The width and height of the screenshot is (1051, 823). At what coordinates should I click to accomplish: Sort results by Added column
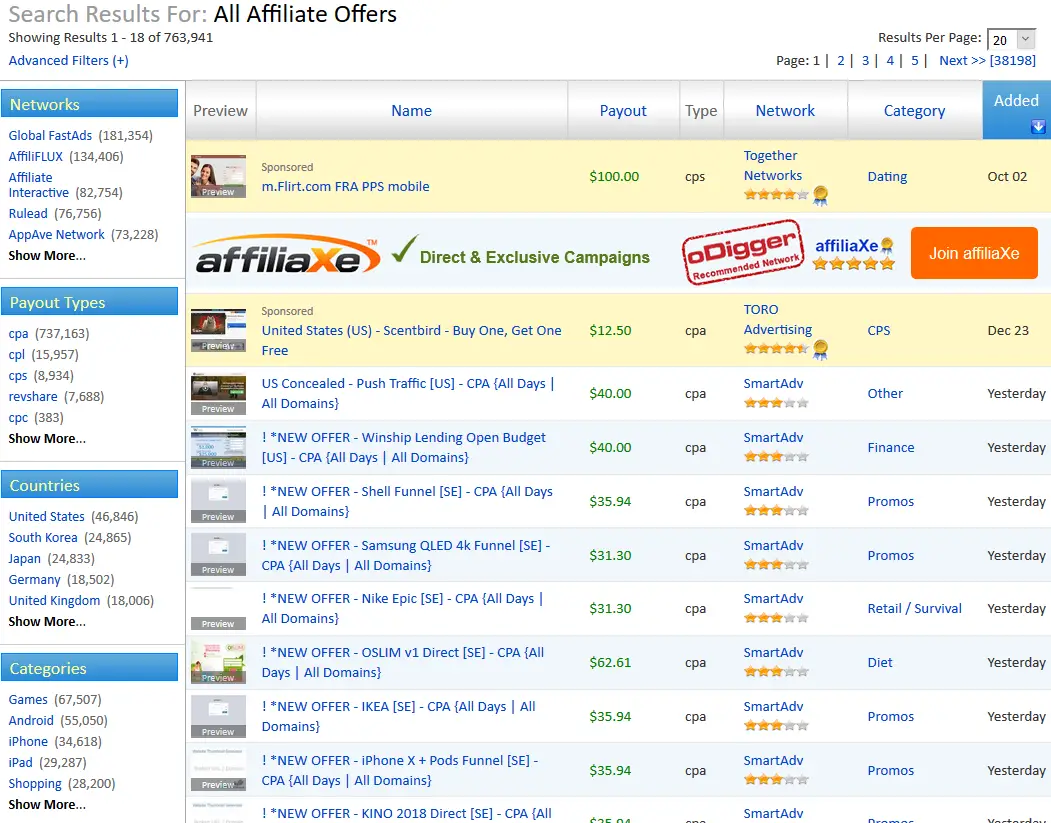pos(1016,101)
